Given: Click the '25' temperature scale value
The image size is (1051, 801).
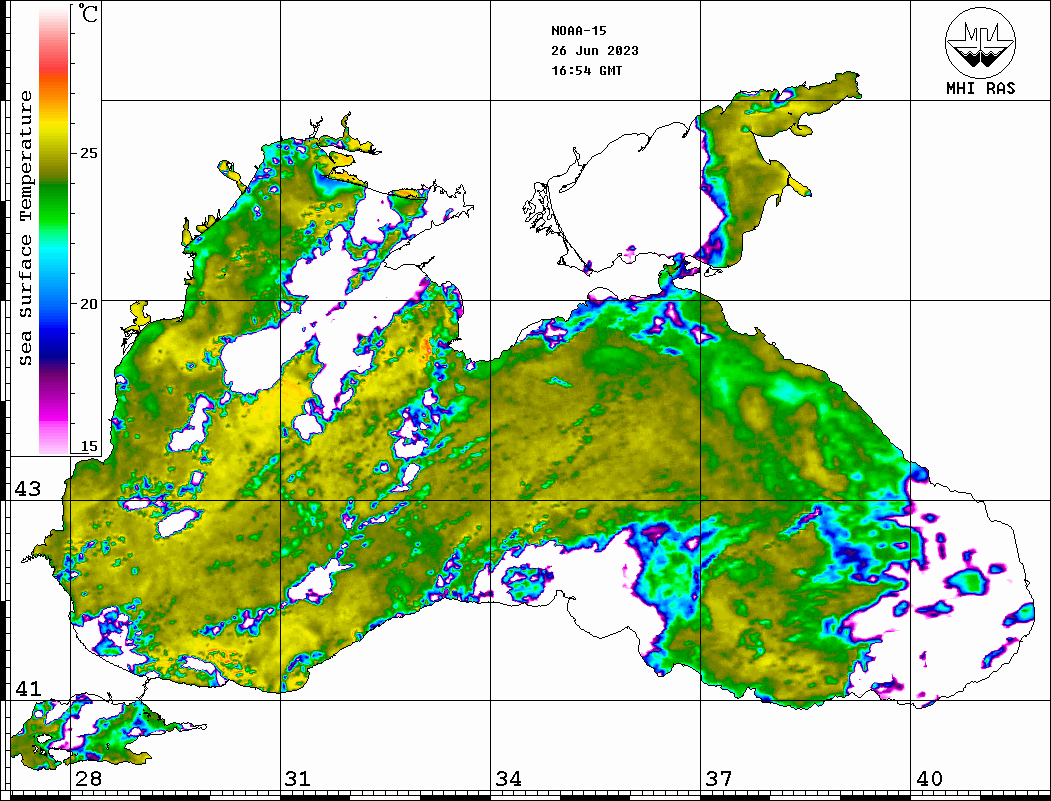Looking at the screenshot, I should 88,153.
